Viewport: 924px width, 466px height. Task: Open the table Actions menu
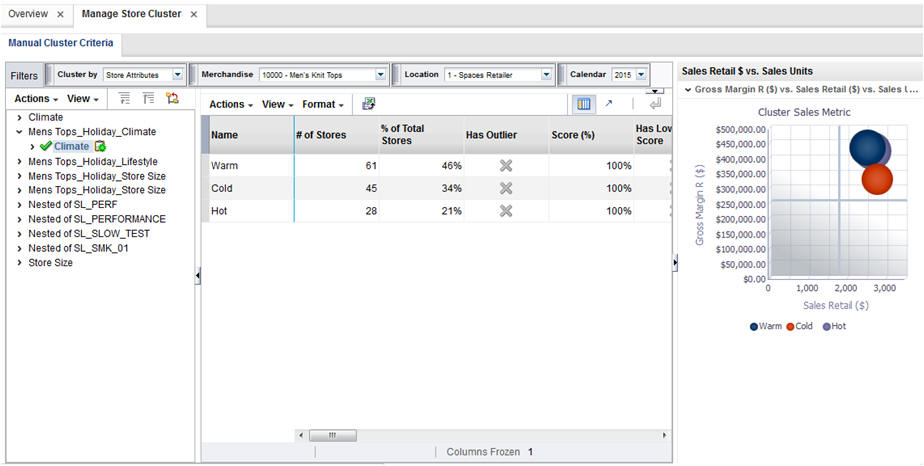click(231, 104)
